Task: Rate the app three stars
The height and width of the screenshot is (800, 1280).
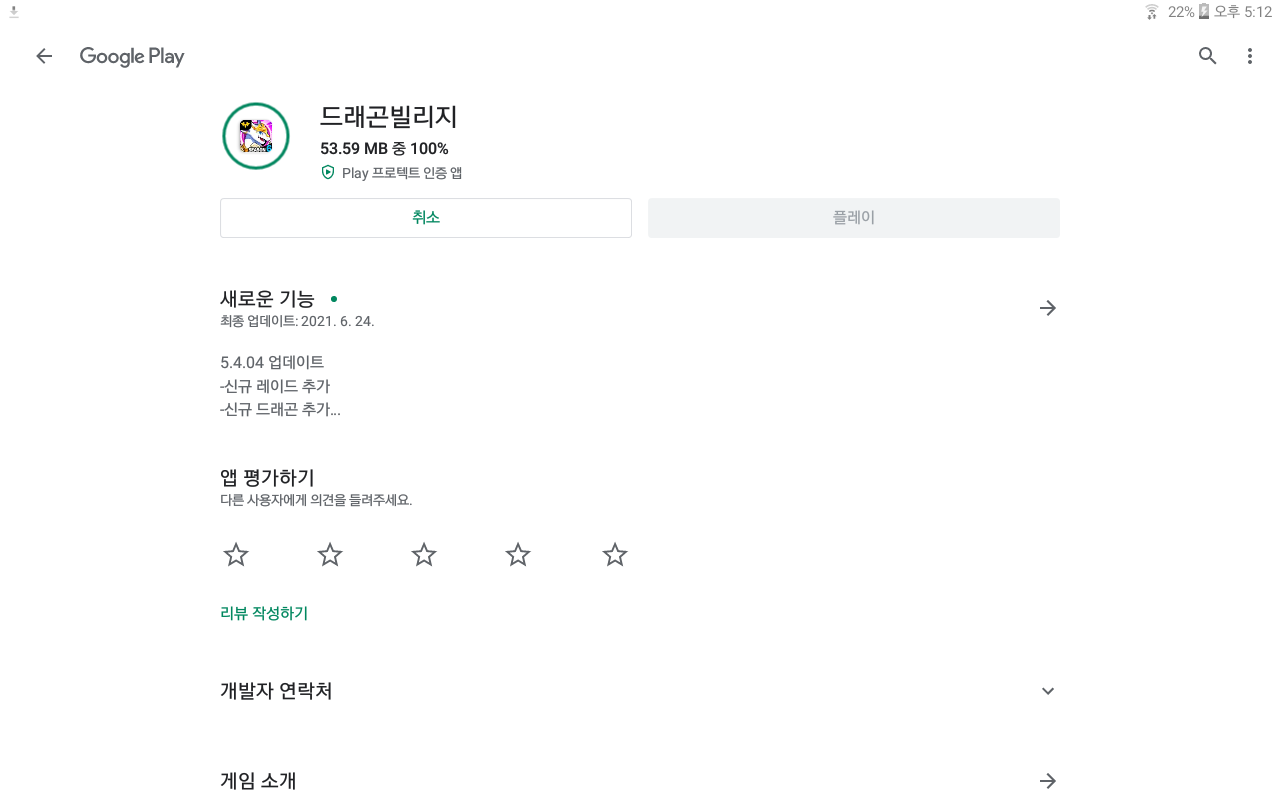Action: click(424, 555)
